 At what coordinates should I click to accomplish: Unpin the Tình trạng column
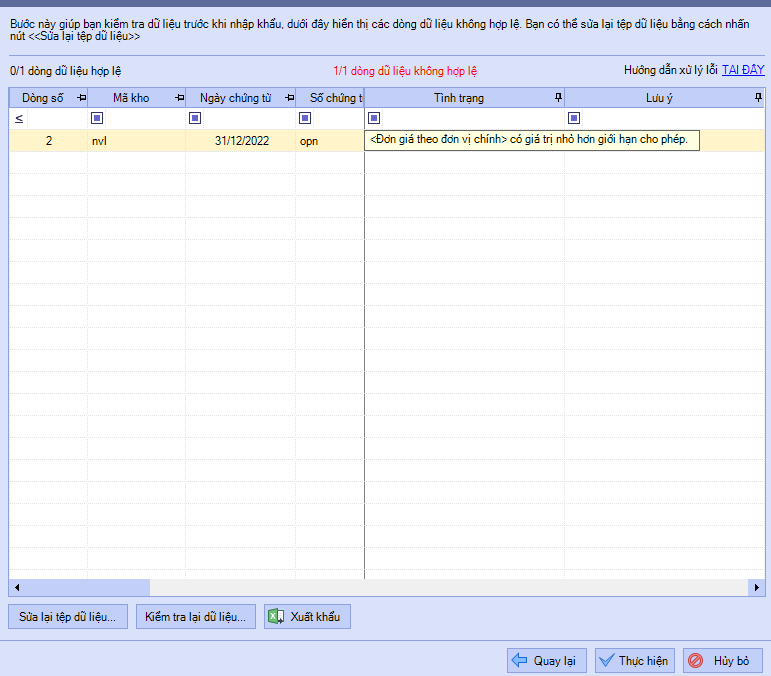[558, 97]
